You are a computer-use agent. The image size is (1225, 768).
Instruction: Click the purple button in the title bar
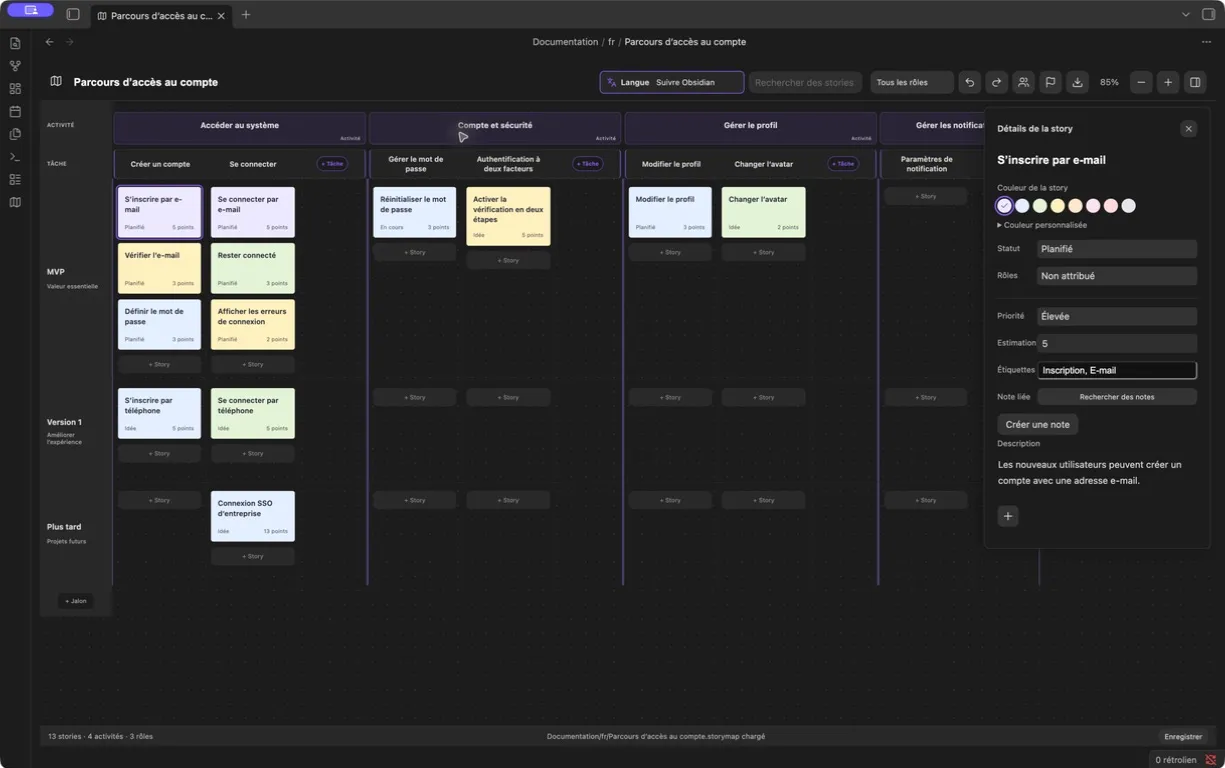[31, 10]
